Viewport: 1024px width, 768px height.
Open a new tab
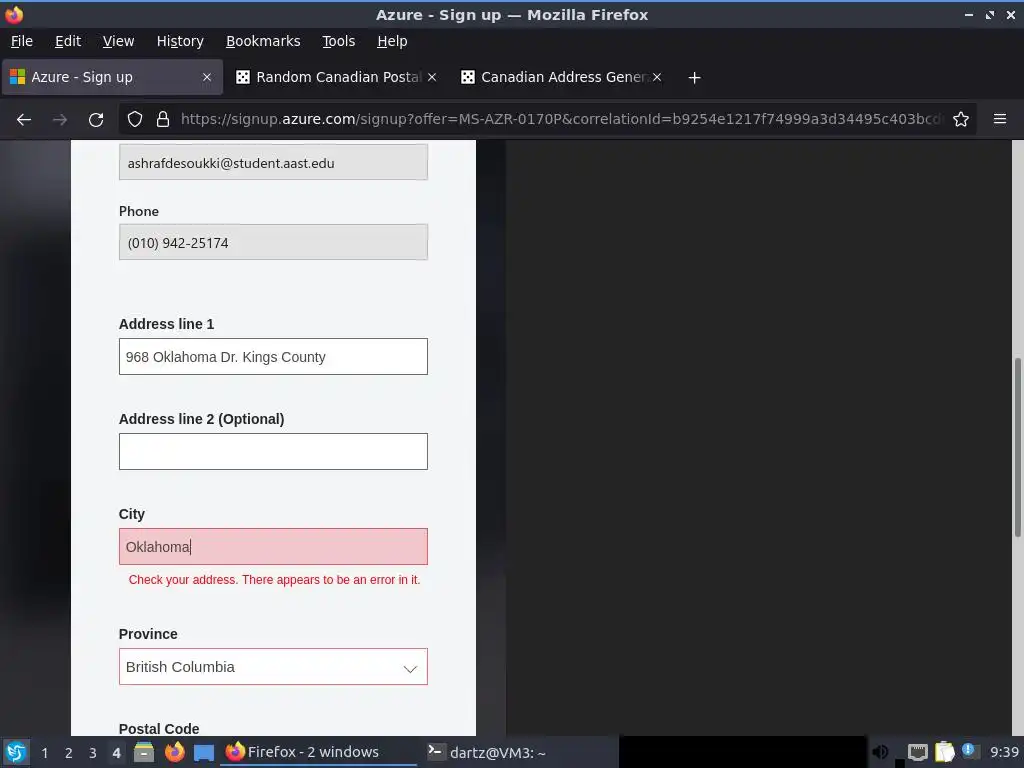pyautogui.click(x=694, y=78)
